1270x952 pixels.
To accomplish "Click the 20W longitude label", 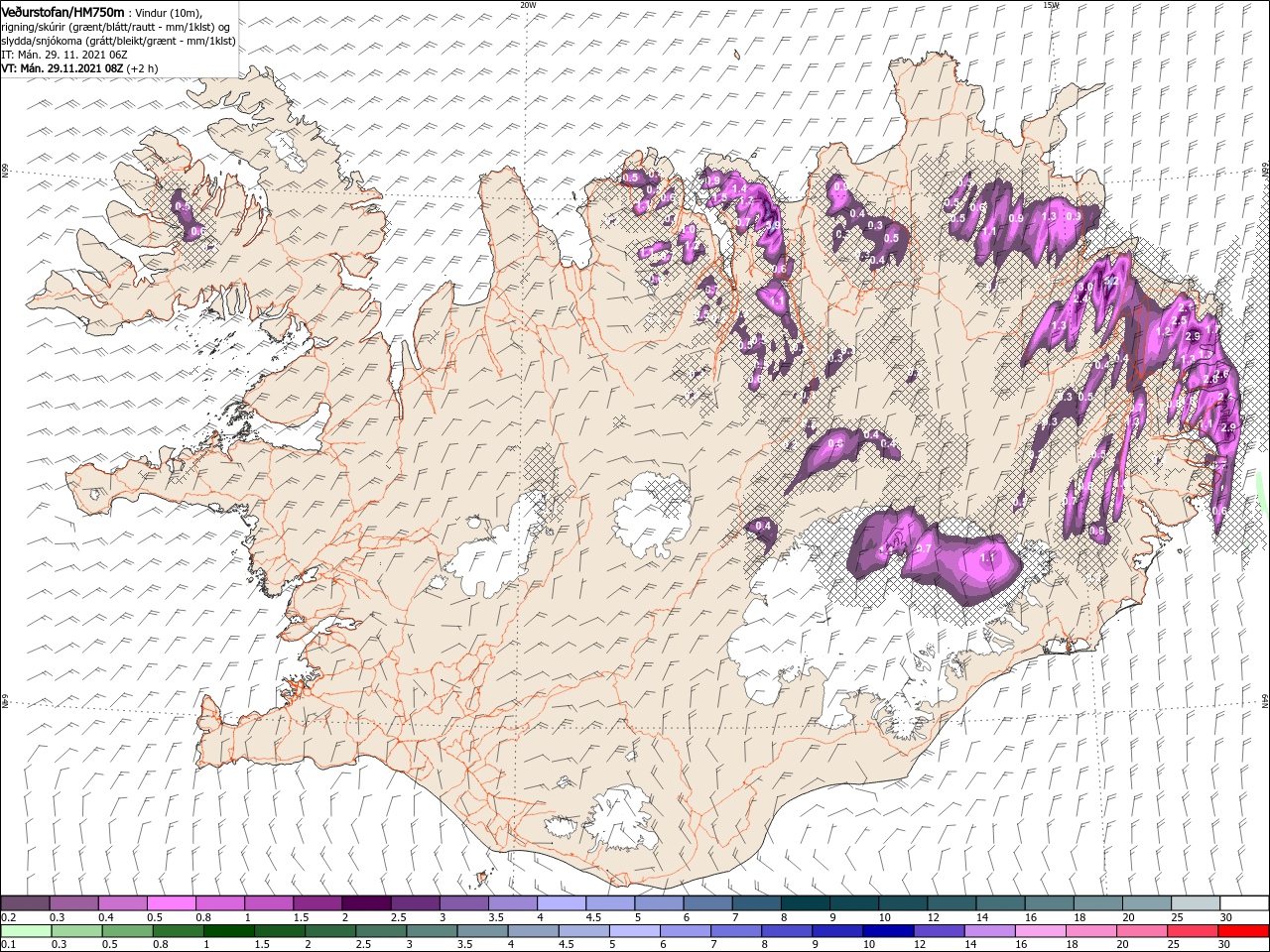I will coord(528,5).
